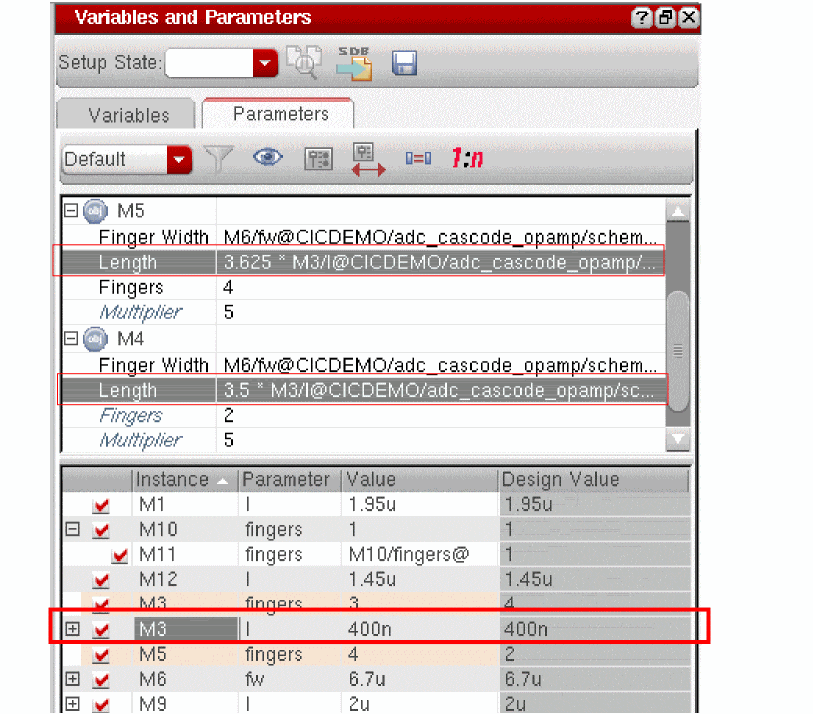Click the Value column header
The image size is (813, 714).
tap(420, 480)
